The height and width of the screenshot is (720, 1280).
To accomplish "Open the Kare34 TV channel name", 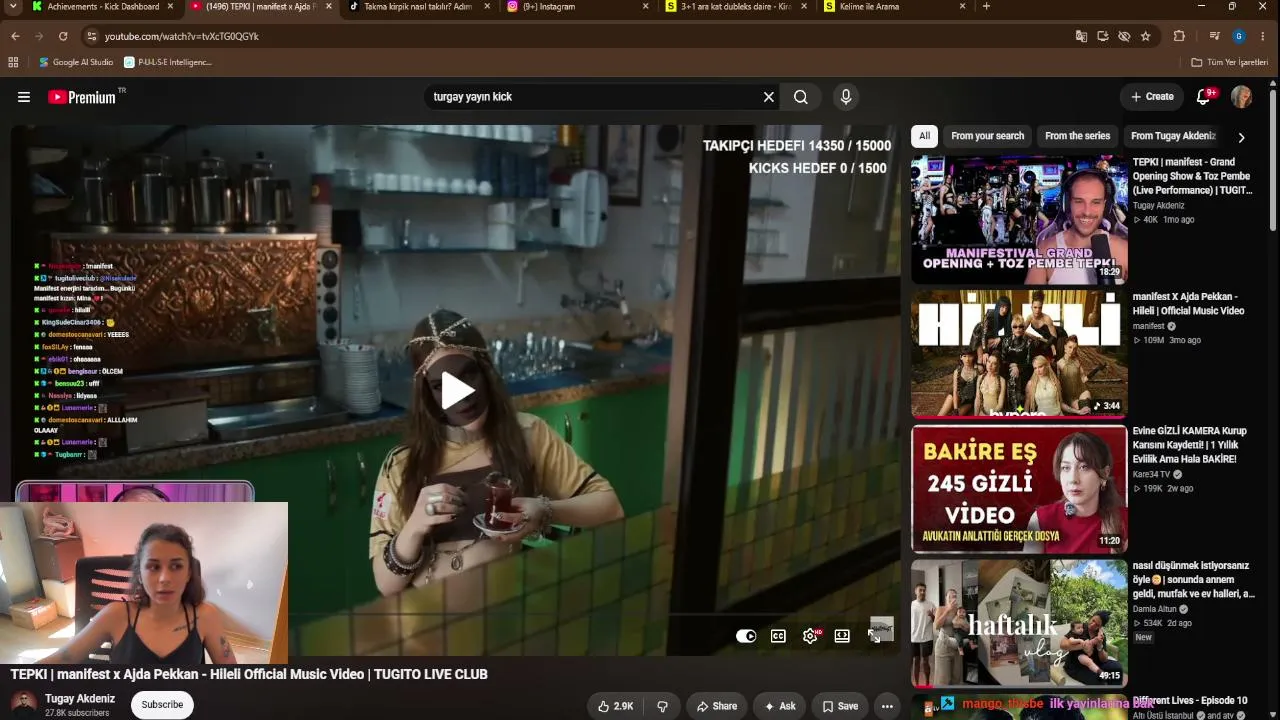I will pos(1151,475).
